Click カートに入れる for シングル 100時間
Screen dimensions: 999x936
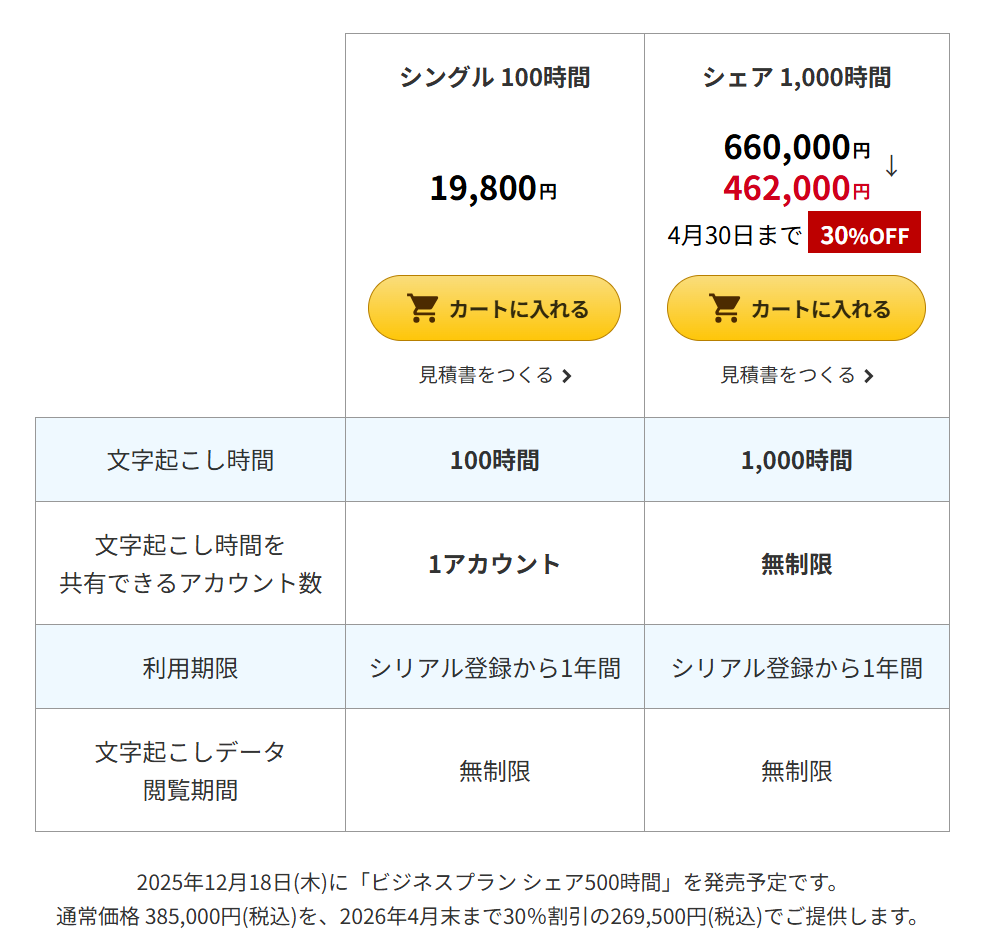point(494,308)
